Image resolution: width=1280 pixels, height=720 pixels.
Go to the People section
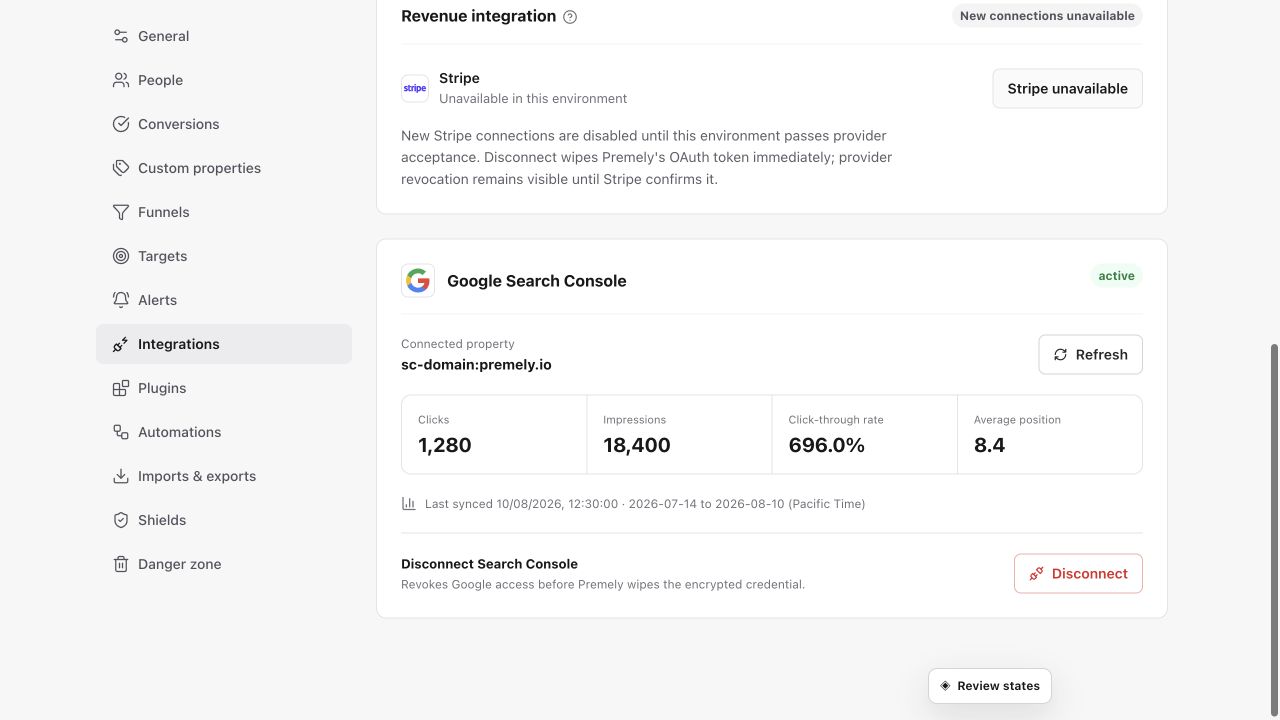coord(224,80)
